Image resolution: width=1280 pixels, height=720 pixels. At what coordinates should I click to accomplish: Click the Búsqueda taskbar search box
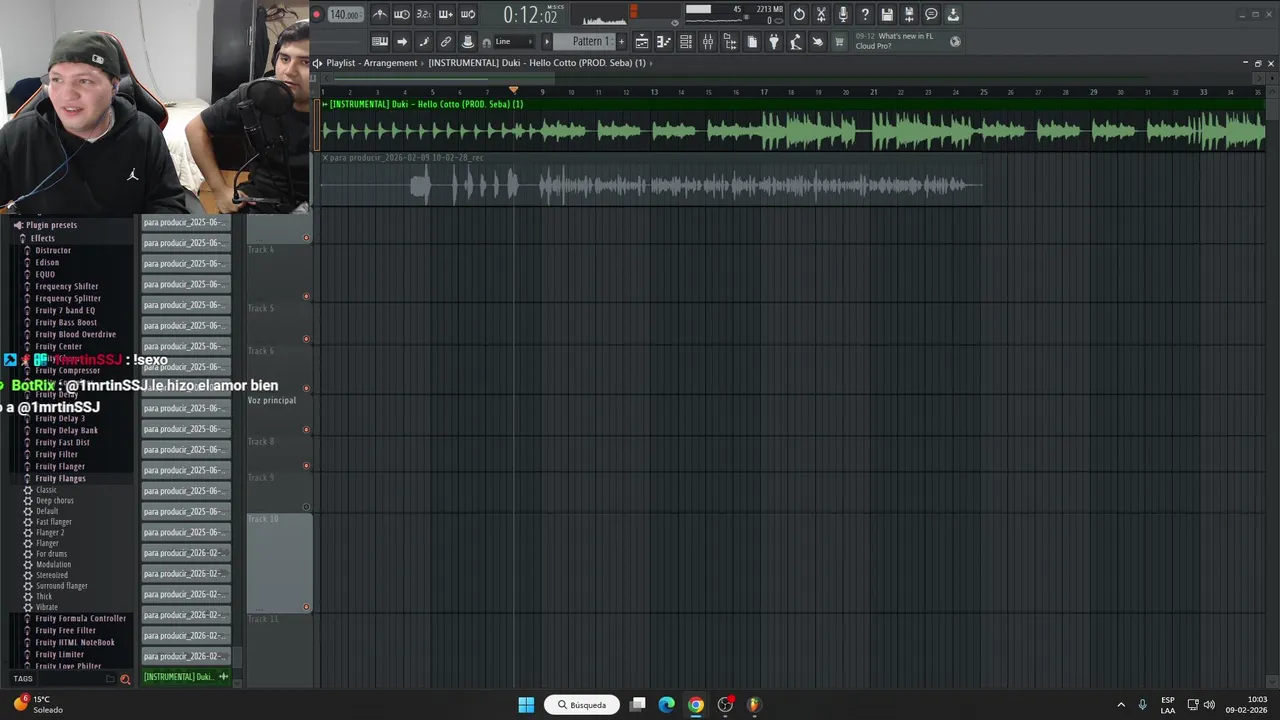[x=583, y=704]
